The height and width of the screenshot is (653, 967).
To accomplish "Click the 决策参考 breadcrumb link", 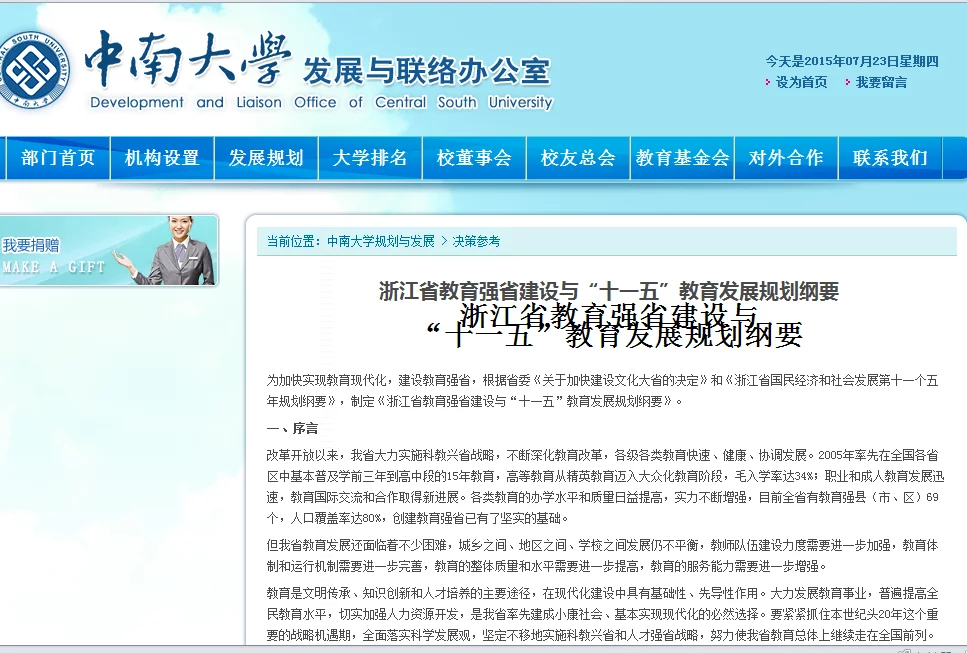I will click(x=476, y=241).
